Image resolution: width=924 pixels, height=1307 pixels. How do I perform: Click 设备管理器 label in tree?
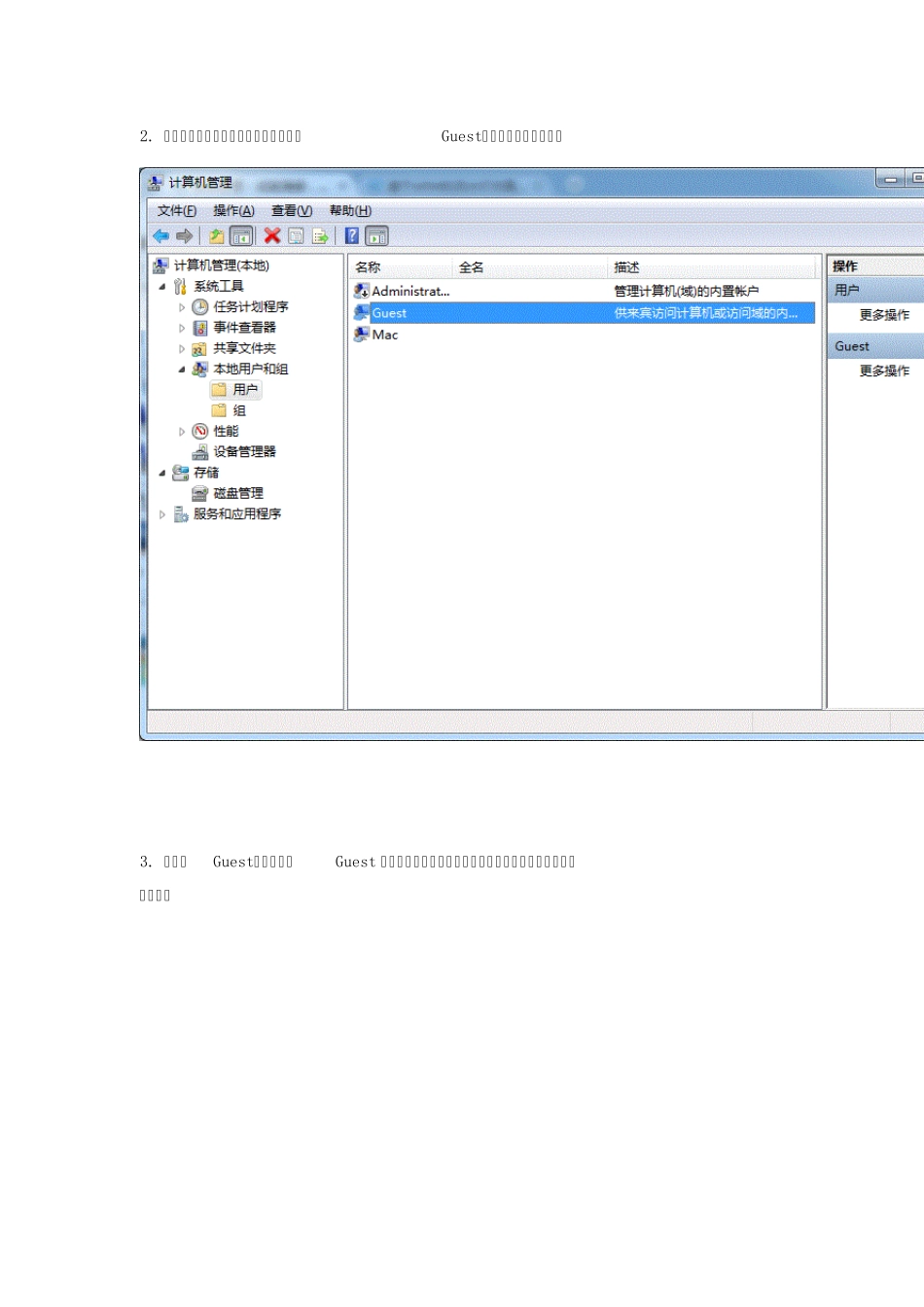pyautogui.click(x=245, y=451)
